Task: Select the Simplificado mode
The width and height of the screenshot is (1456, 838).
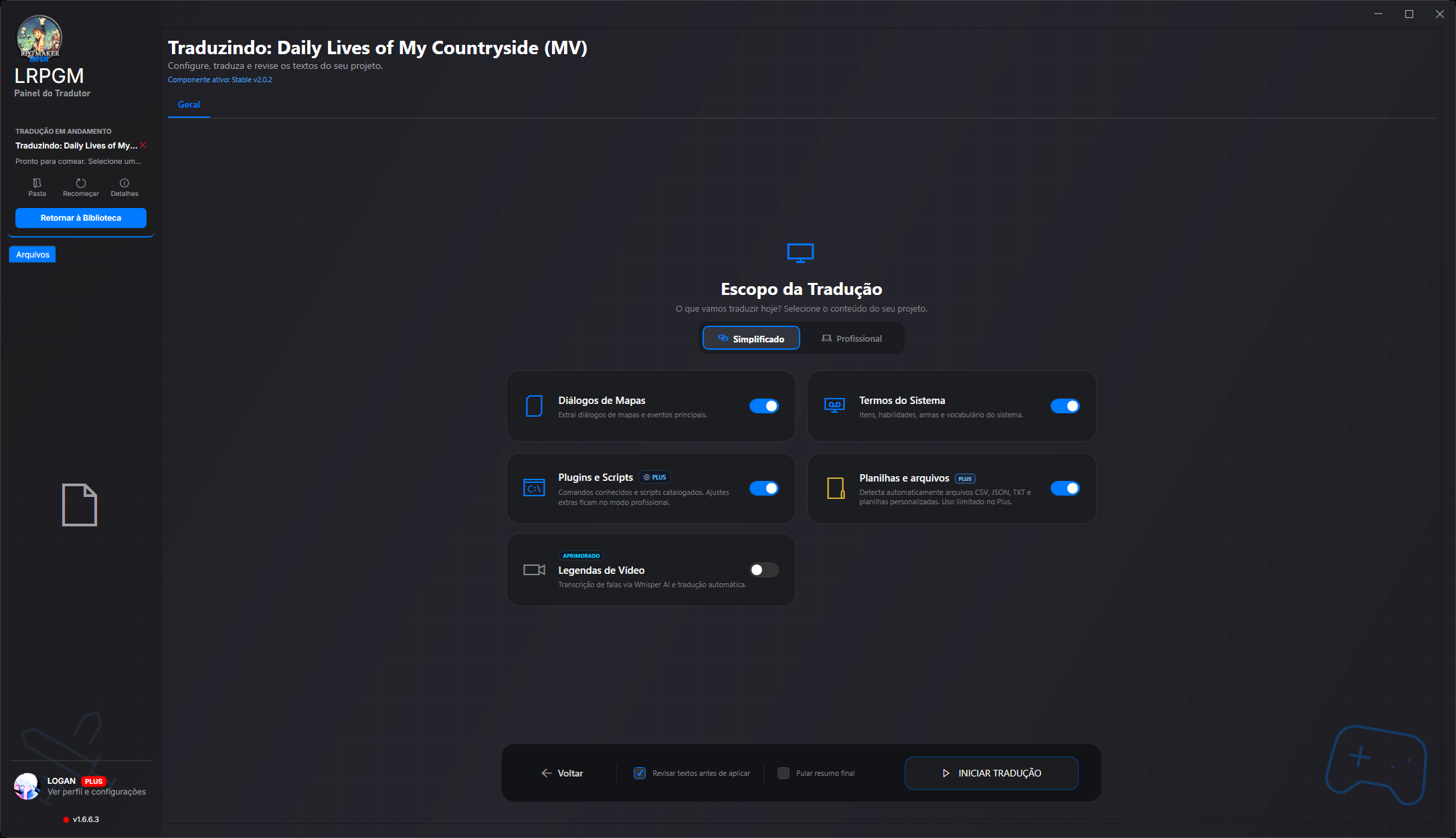Action: (x=751, y=338)
